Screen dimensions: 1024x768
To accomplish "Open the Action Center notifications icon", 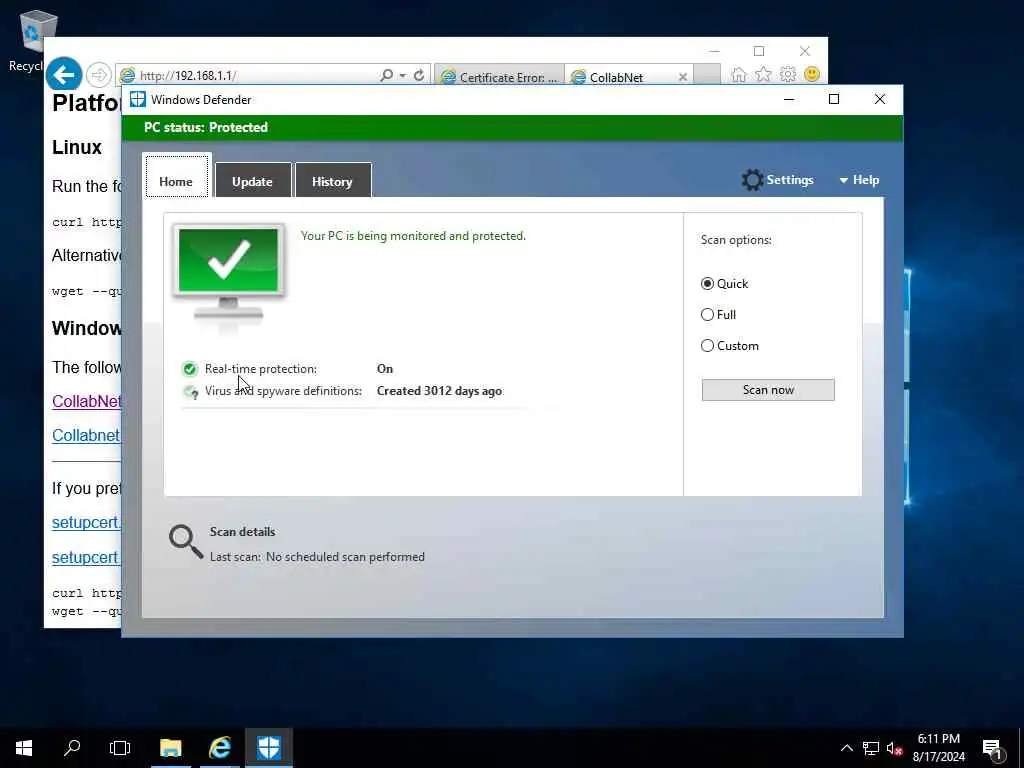I will point(993,750).
